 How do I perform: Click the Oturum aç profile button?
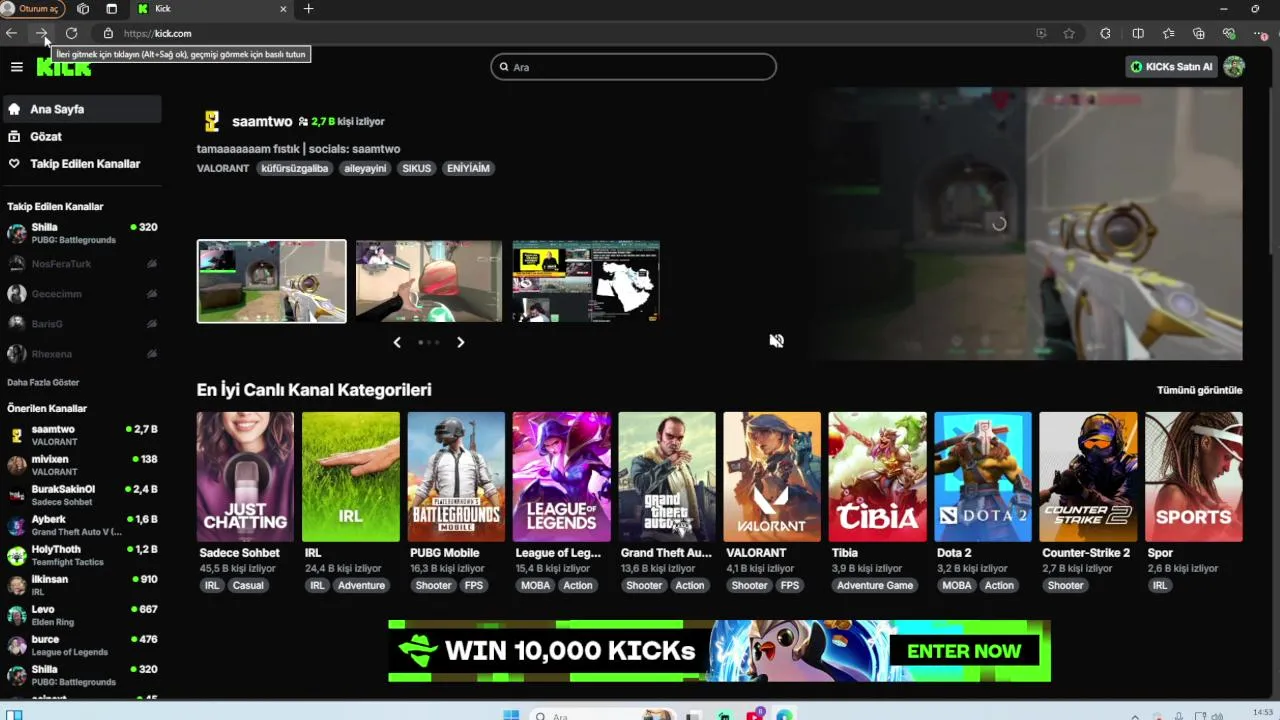coord(32,8)
